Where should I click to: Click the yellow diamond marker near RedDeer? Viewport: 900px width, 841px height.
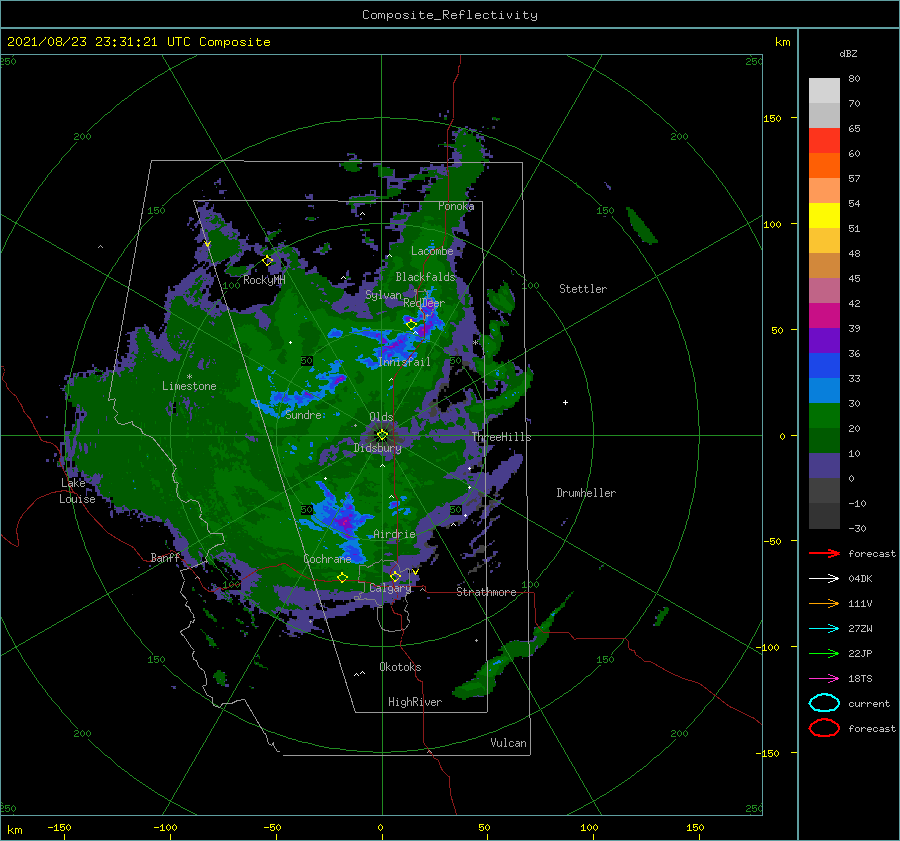[411, 325]
